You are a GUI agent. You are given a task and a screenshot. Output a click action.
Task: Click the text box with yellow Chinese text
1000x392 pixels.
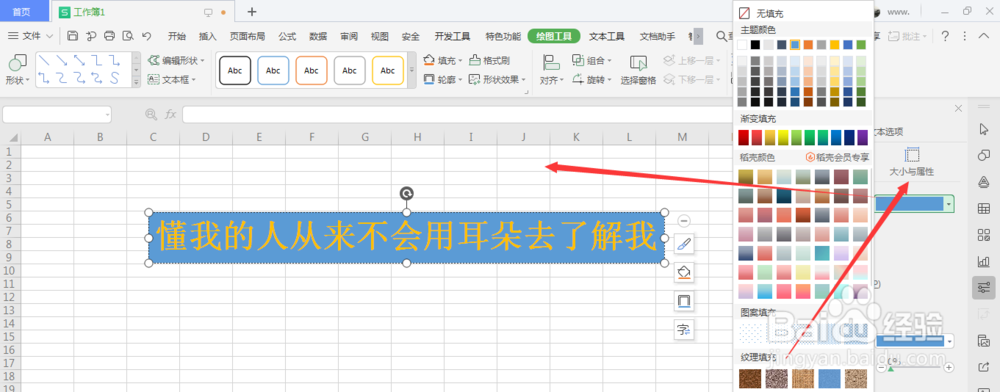[406, 238]
